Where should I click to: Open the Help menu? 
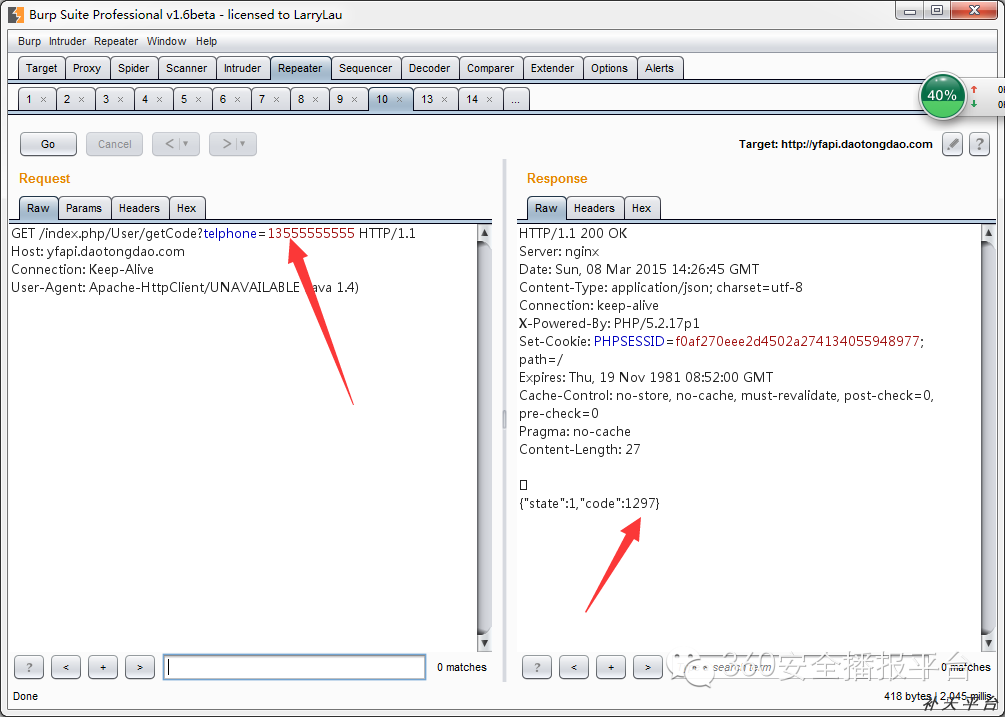point(206,41)
